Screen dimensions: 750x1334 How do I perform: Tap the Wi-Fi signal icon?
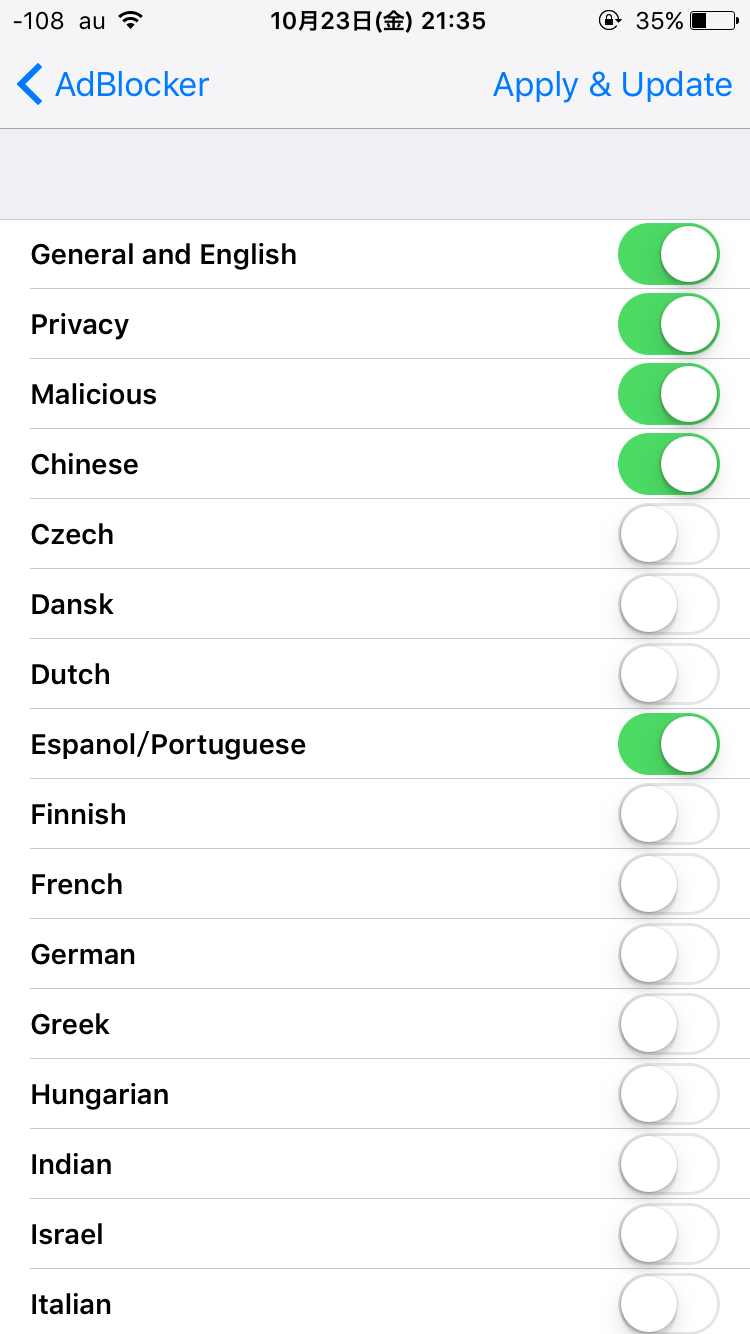(129, 20)
